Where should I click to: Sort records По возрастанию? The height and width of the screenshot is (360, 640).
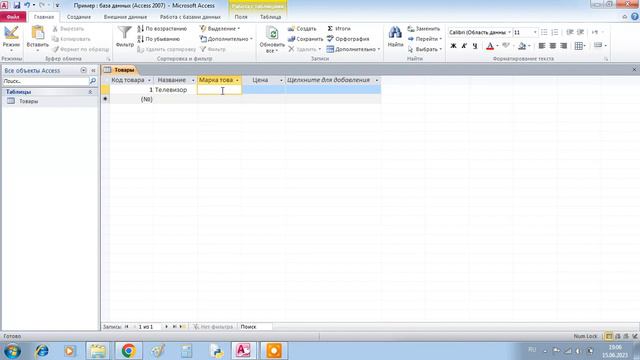click(x=162, y=29)
